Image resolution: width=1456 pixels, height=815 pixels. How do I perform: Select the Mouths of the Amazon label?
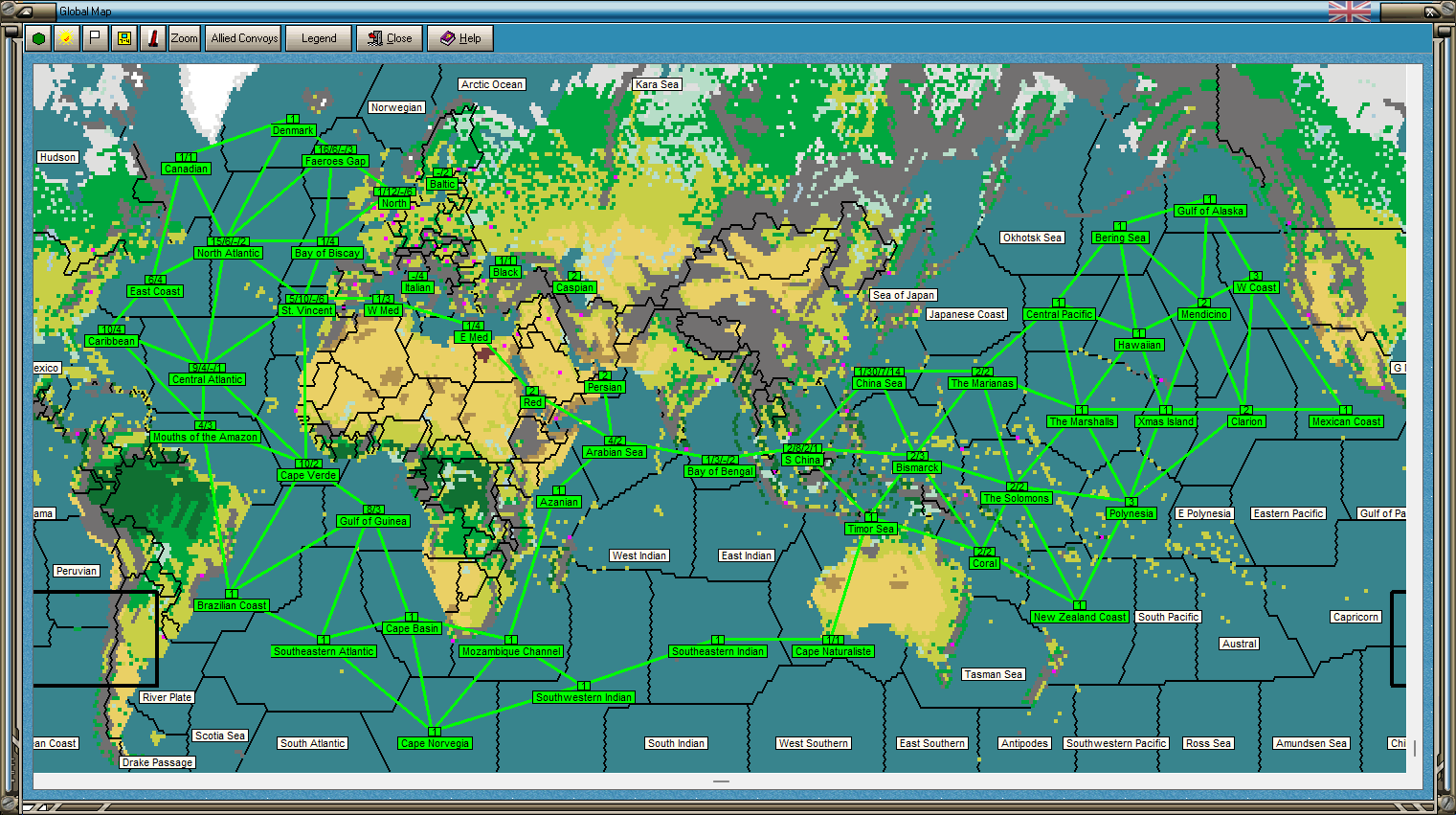click(x=205, y=437)
